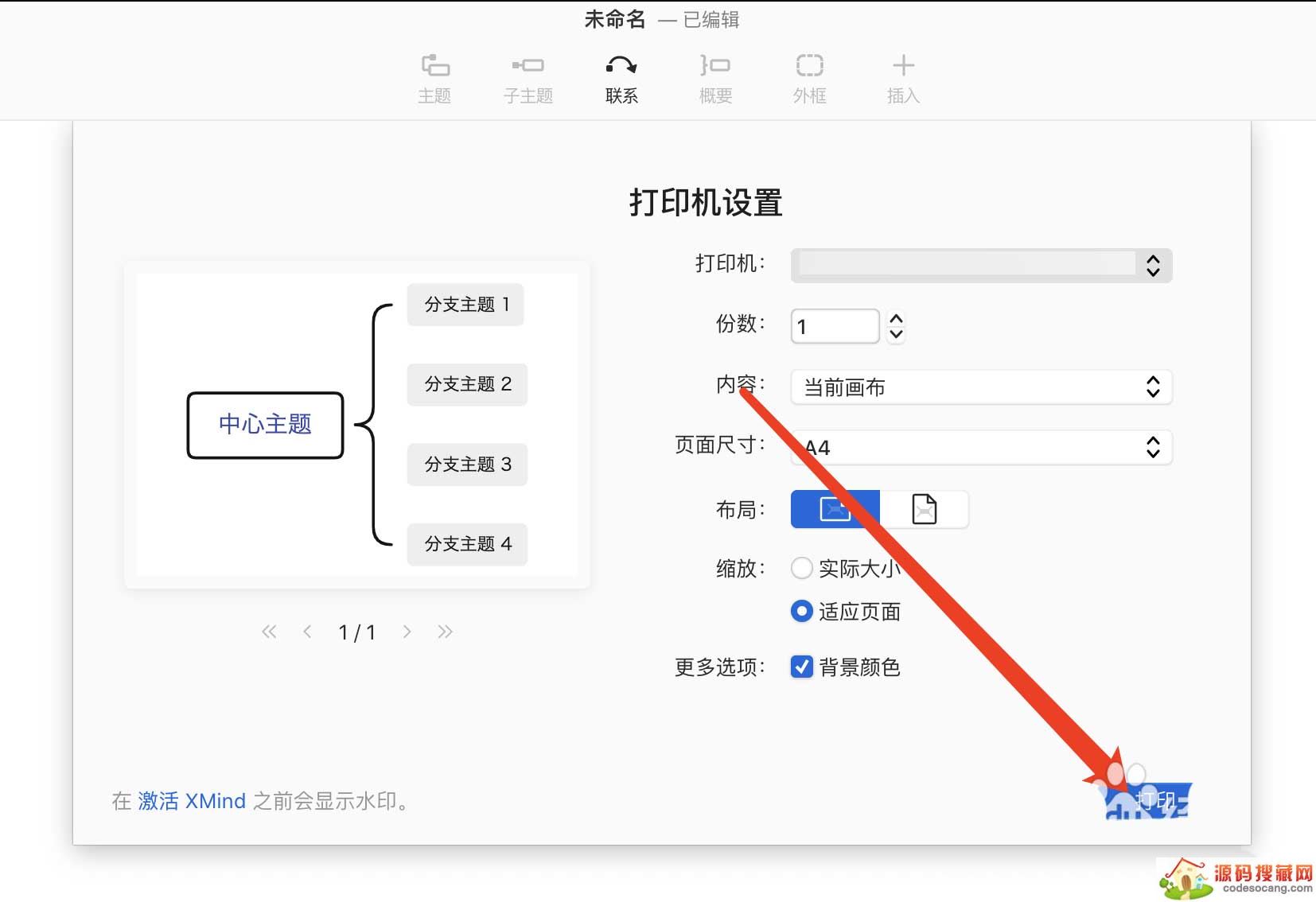Go to next preview page arrow
The image size is (1316, 902).
coord(407,632)
